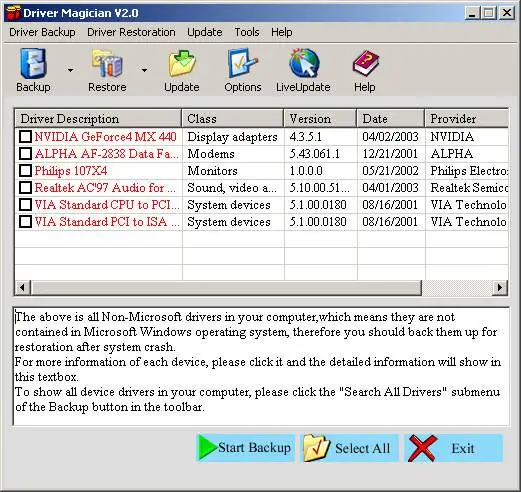Tick the Philips 107X4 checkbox

coord(25,171)
